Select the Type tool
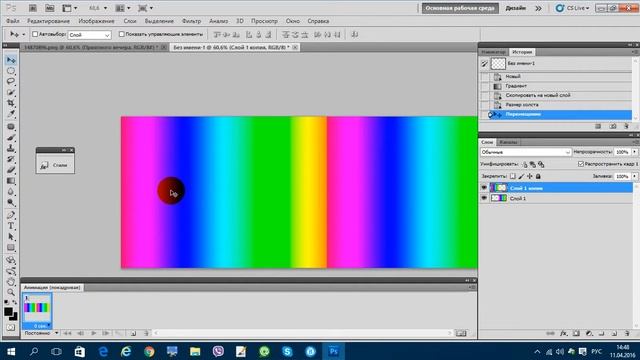 [x=11, y=226]
